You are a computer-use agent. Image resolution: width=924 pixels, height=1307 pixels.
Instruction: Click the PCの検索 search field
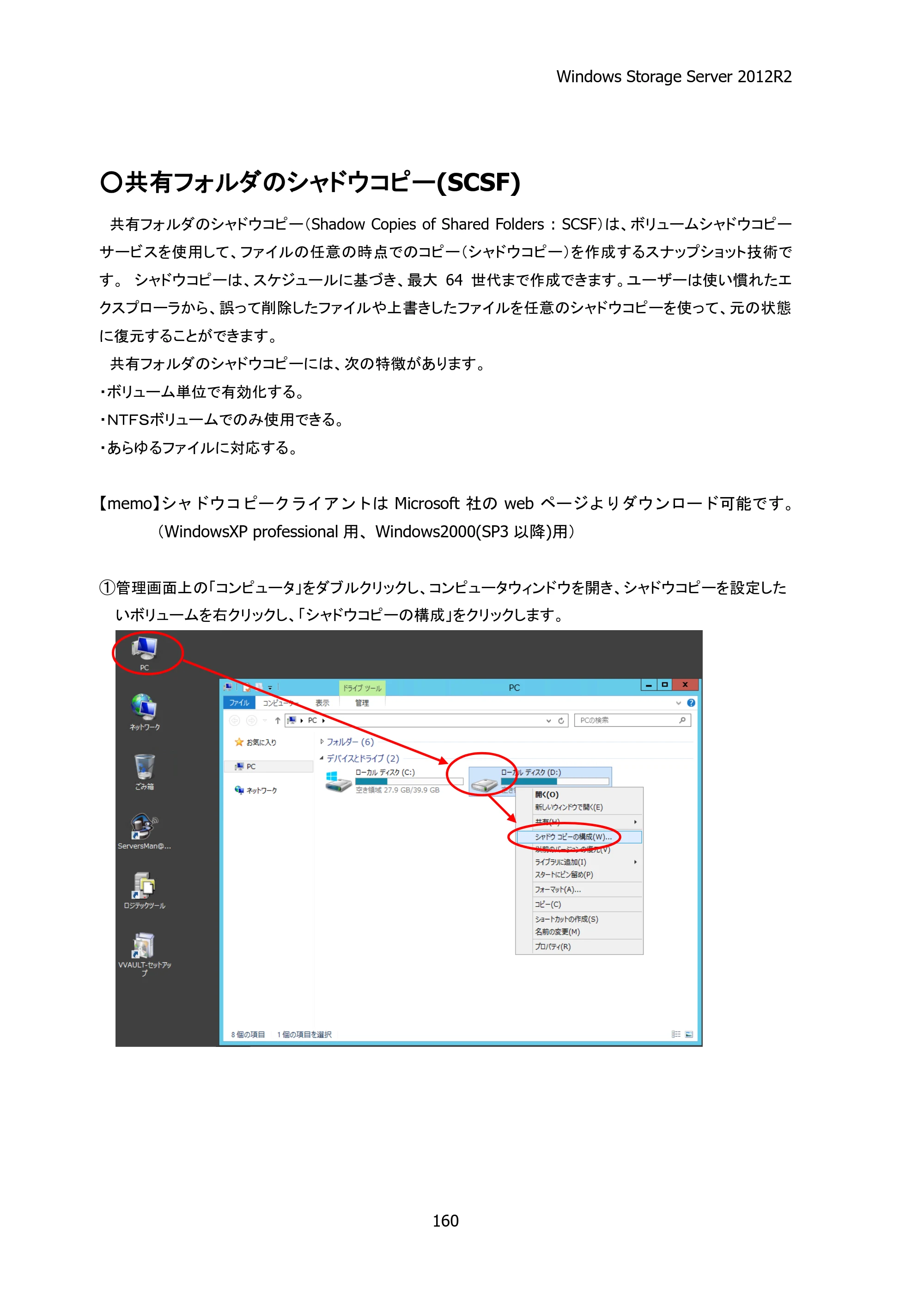(632, 721)
